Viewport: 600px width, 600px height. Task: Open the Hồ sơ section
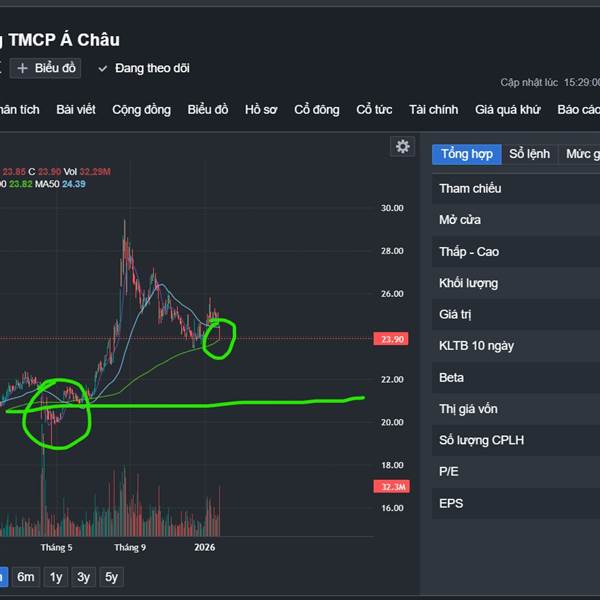[x=261, y=110]
